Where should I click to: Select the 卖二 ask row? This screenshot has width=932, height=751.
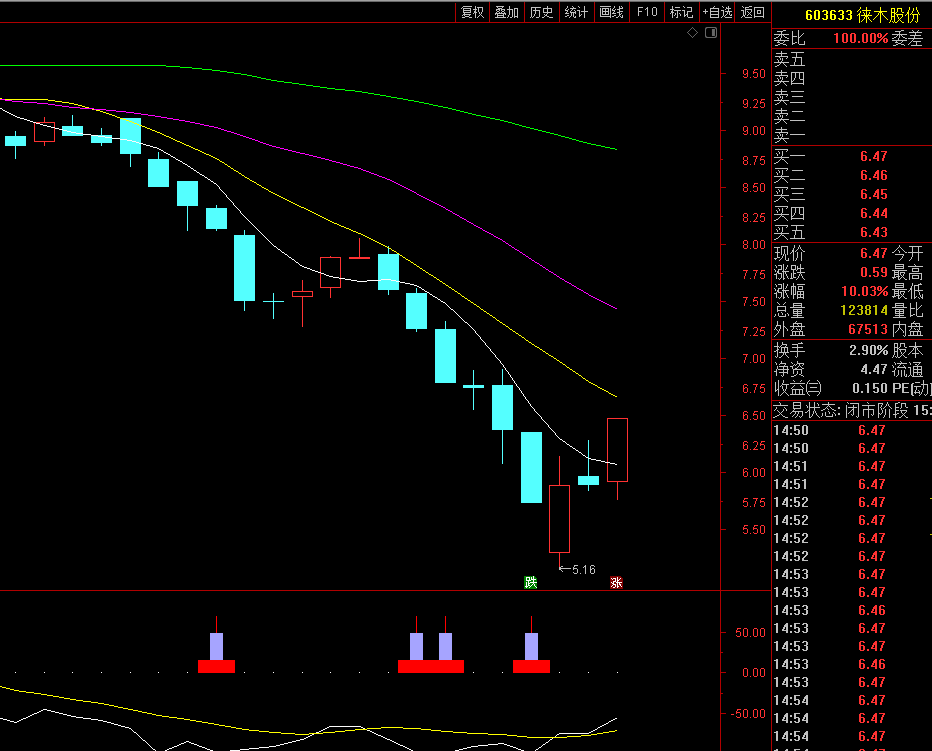tap(852, 116)
